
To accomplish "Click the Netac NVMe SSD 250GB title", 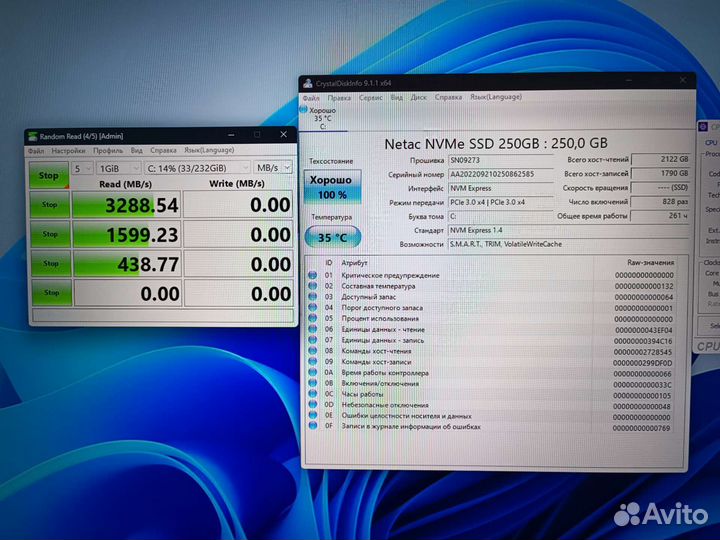I will 495,144.
